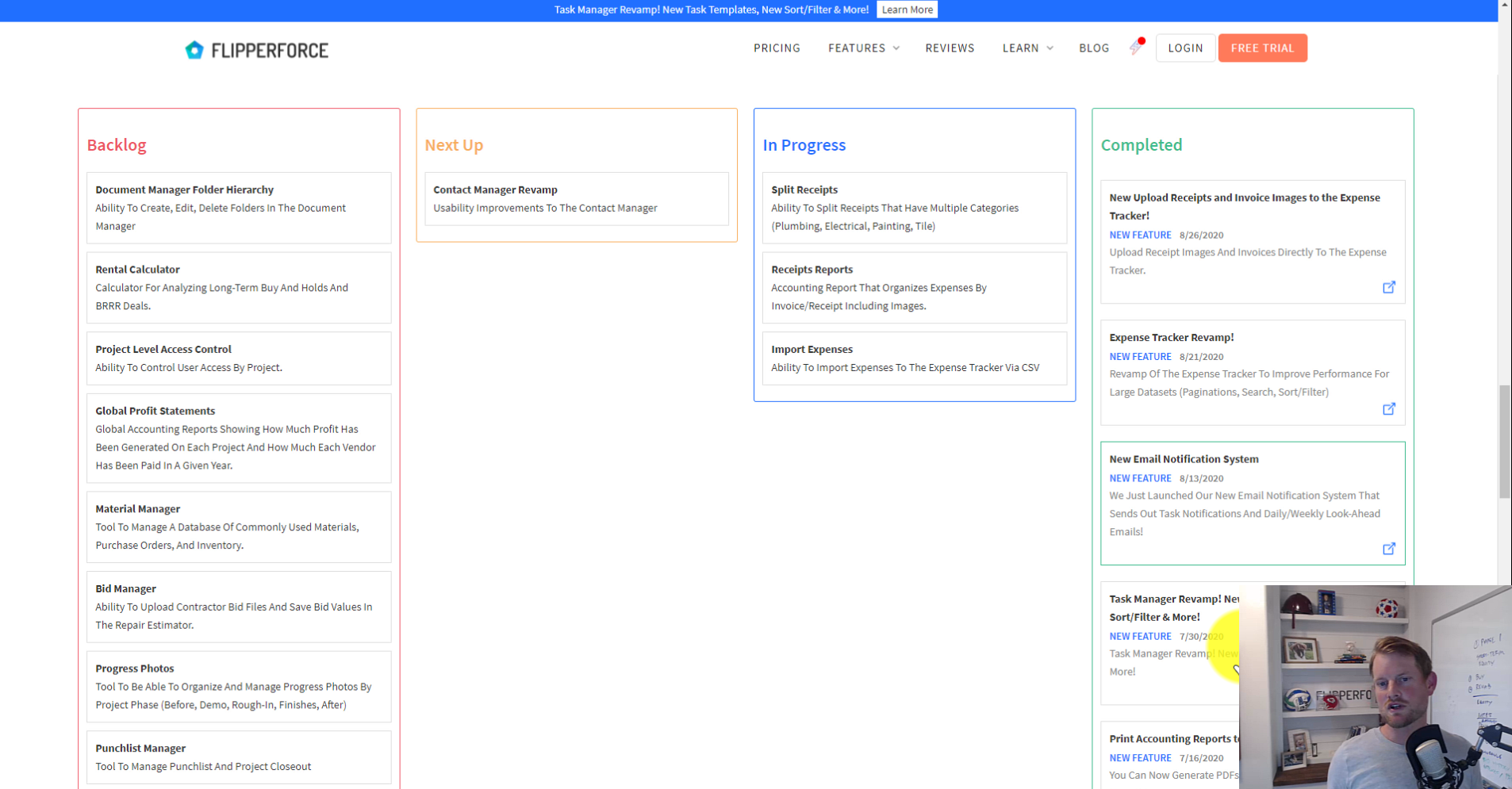Screen dimensions: 1512x789
Task: Expand the Features dropdown menu
Action: (863, 48)
